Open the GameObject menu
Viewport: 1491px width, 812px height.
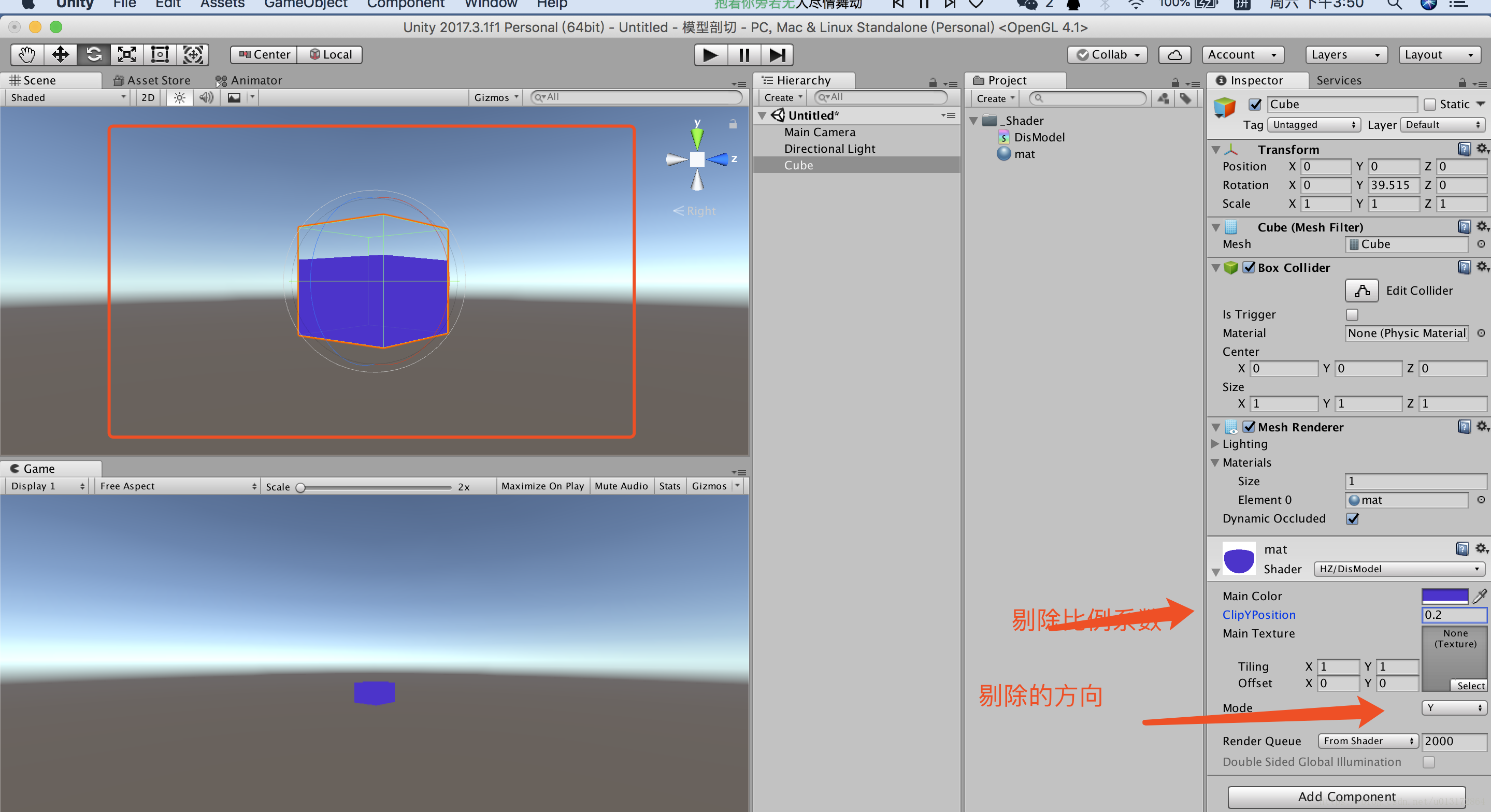(306, 5)
